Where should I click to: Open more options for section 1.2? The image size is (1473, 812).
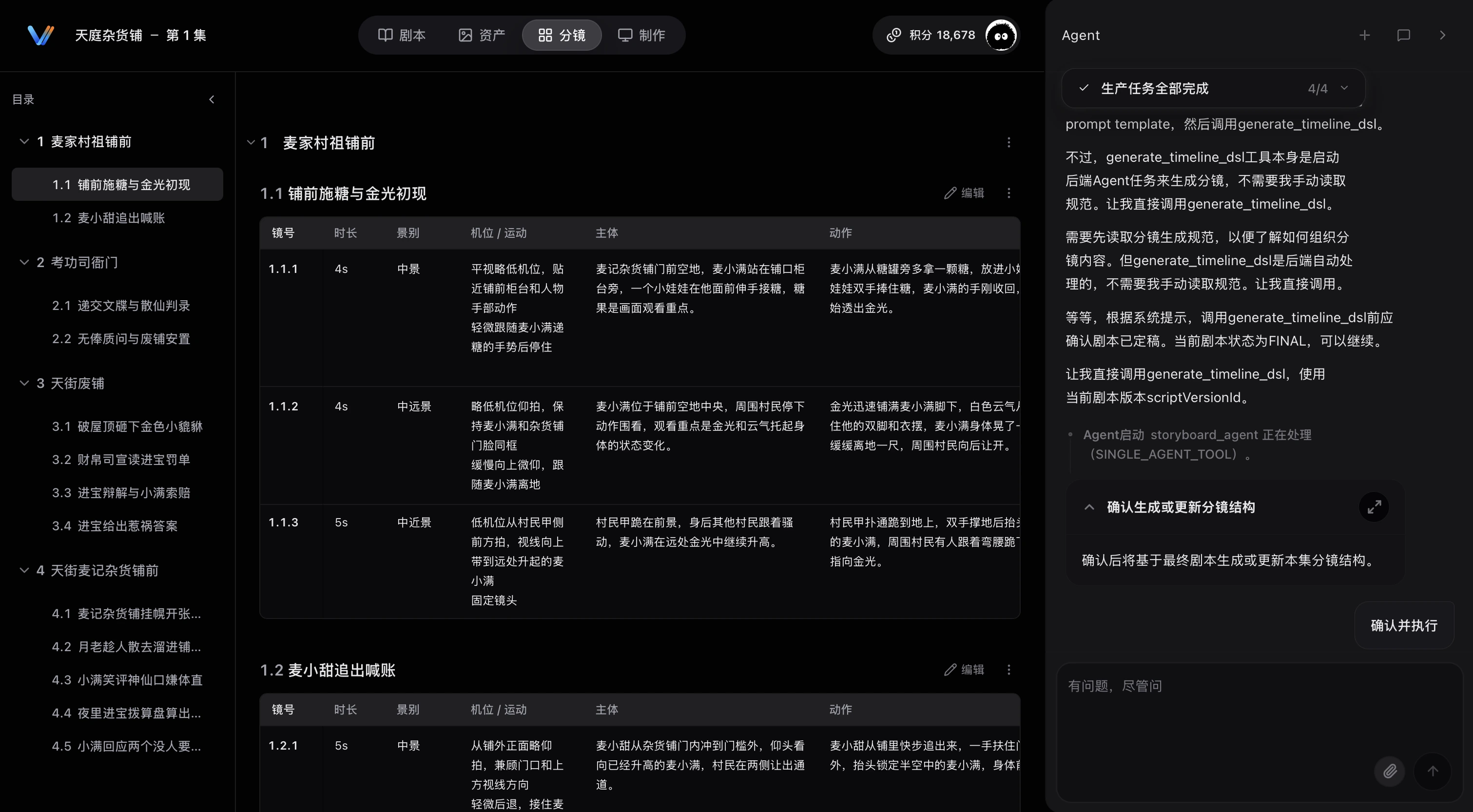[1008, 670]
